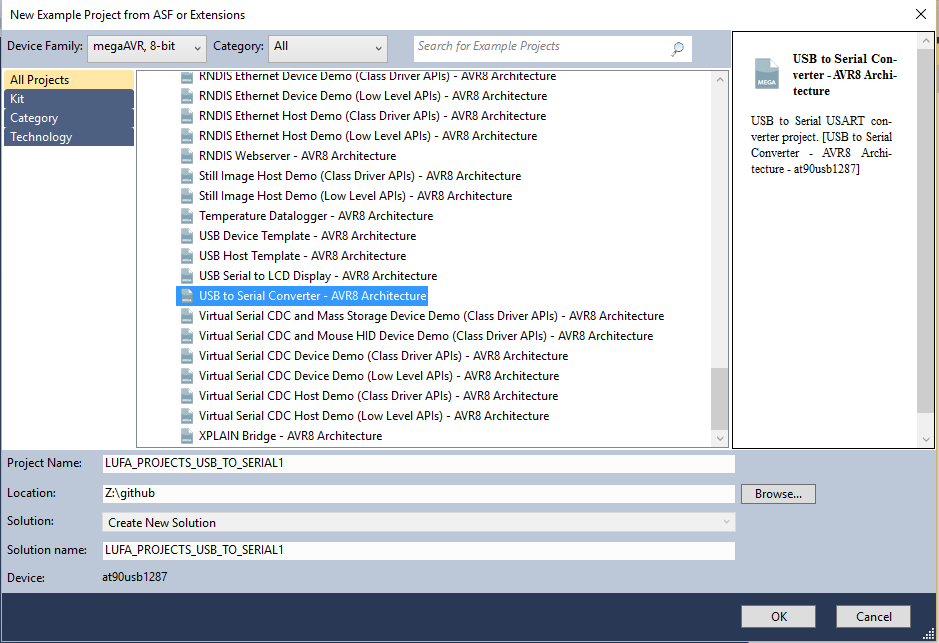Select Still Image Host Demo (Low Level APIs)
Screen dimensions: 939x643
(x=356, y=196)
